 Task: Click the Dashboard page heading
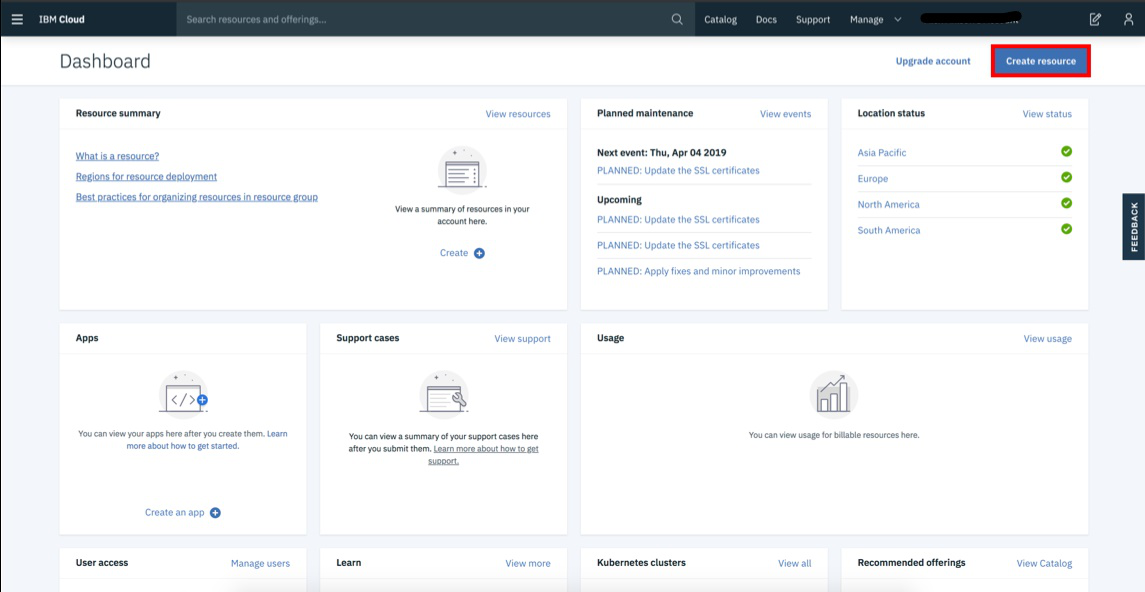tap(105, 61)
